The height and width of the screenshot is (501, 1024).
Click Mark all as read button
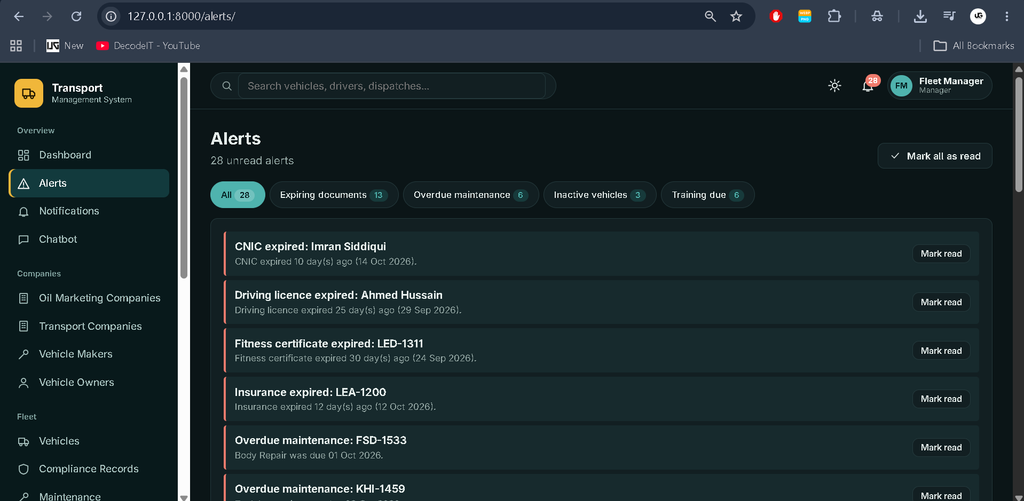click(x=935, y=156)
